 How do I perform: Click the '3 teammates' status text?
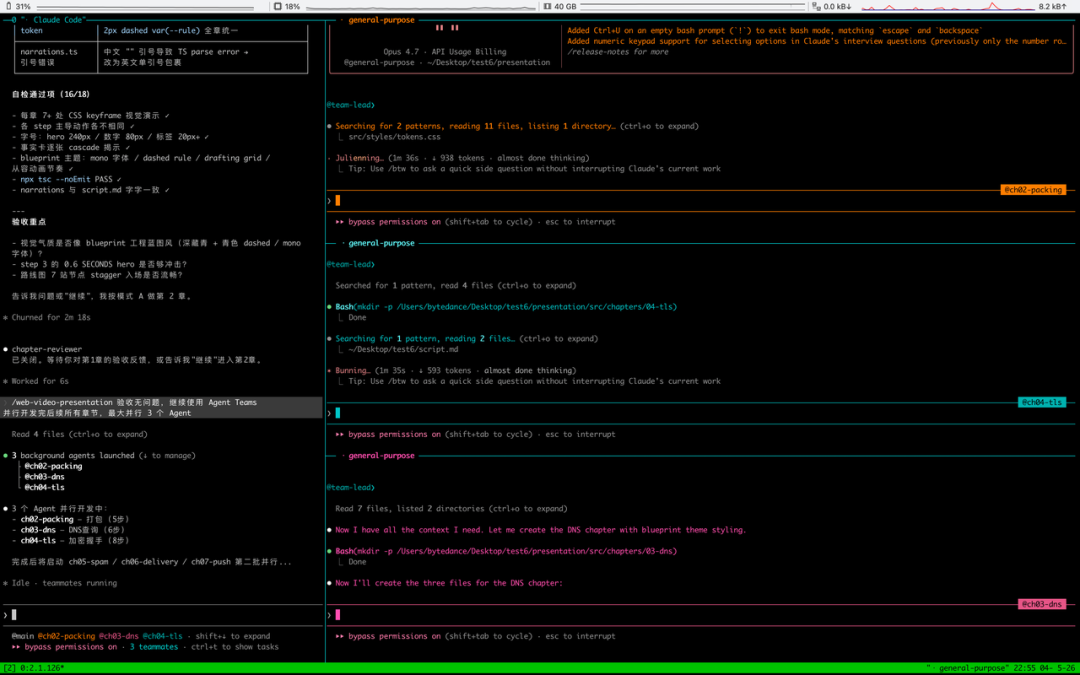(x=154, y=647)
